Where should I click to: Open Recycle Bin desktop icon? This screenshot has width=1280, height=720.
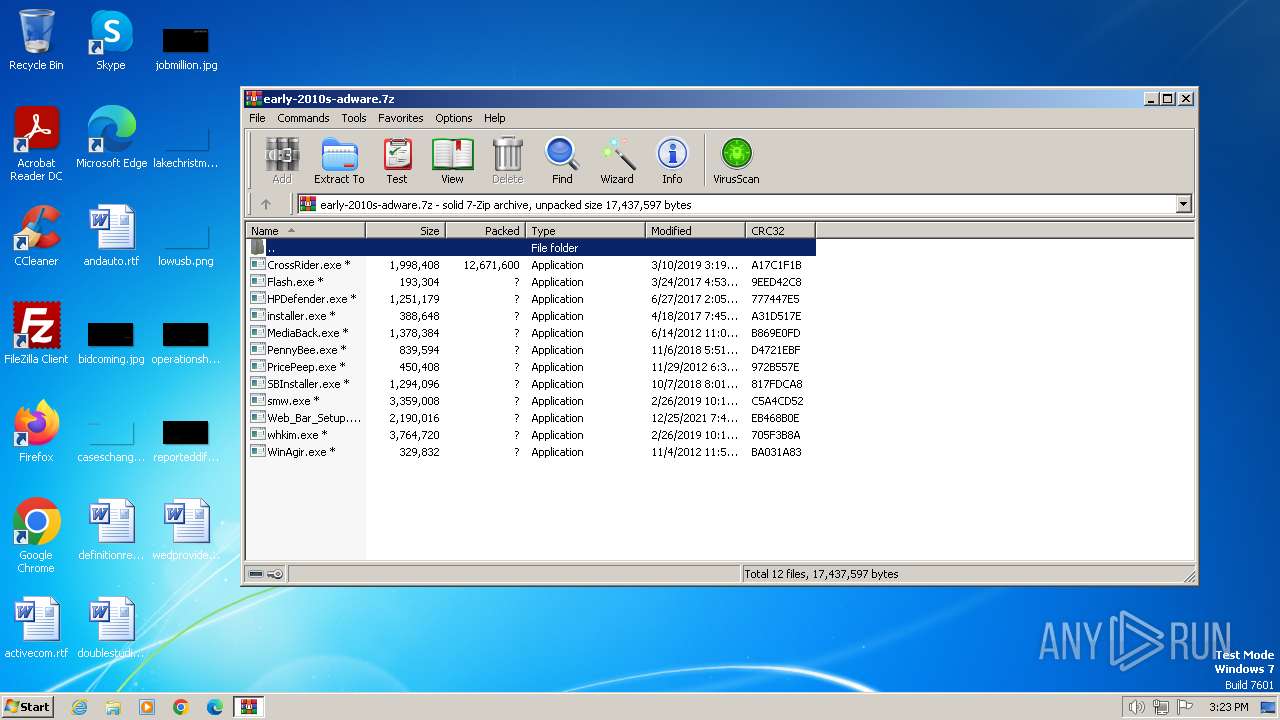[36, 40]
